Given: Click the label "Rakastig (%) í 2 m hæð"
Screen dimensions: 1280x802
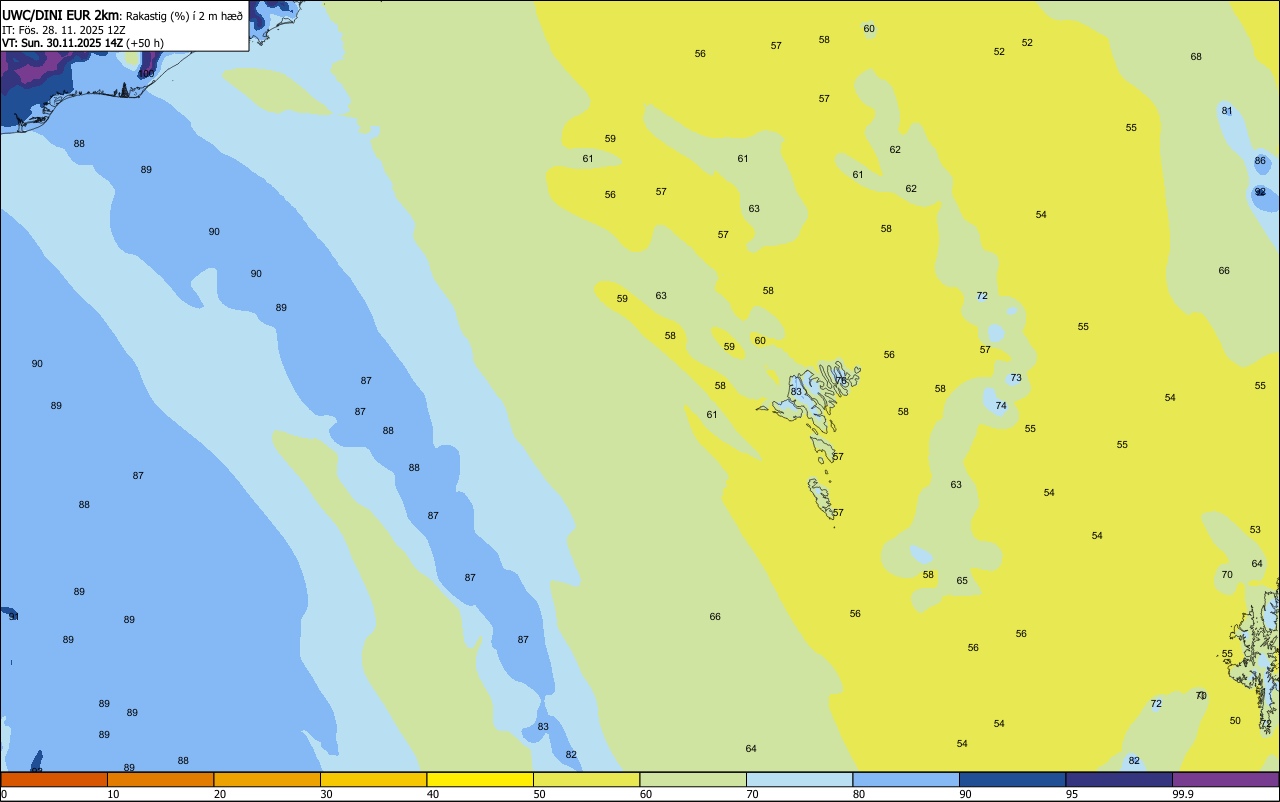Looking at the screenshot, I should pos(184,16).
